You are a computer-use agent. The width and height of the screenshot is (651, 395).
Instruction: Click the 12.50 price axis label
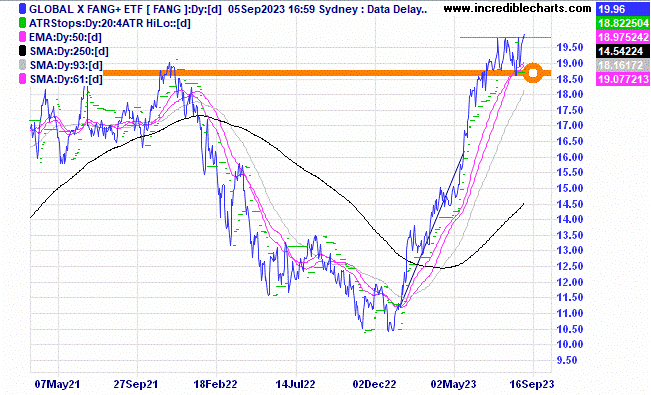[570, 266]
